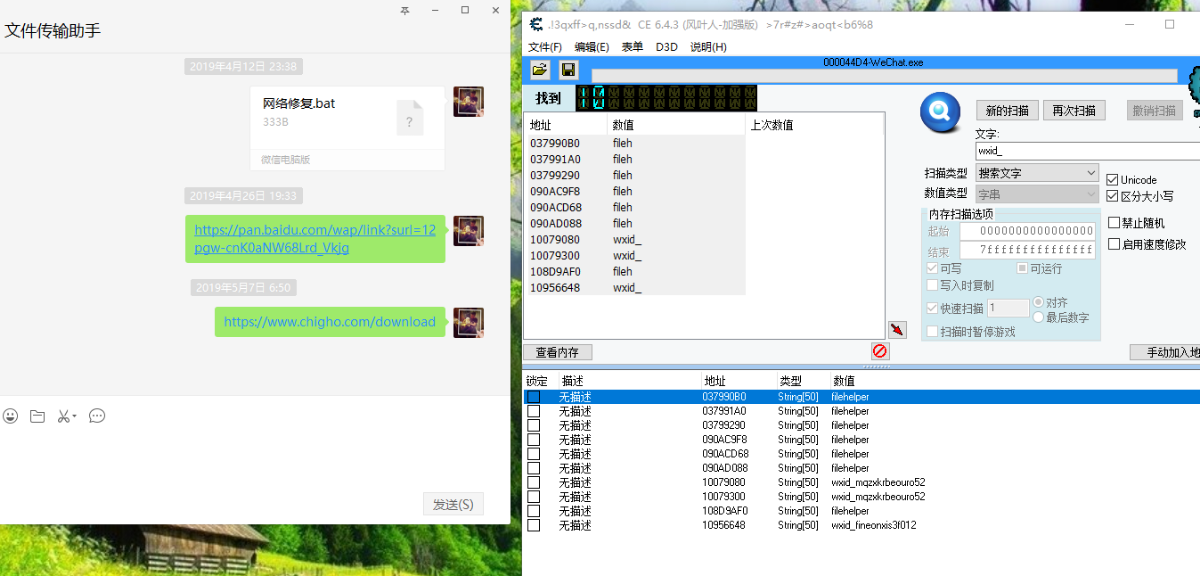
Task: Click 发送(S) send button in WeChat
Action: [x=453, y=504]
